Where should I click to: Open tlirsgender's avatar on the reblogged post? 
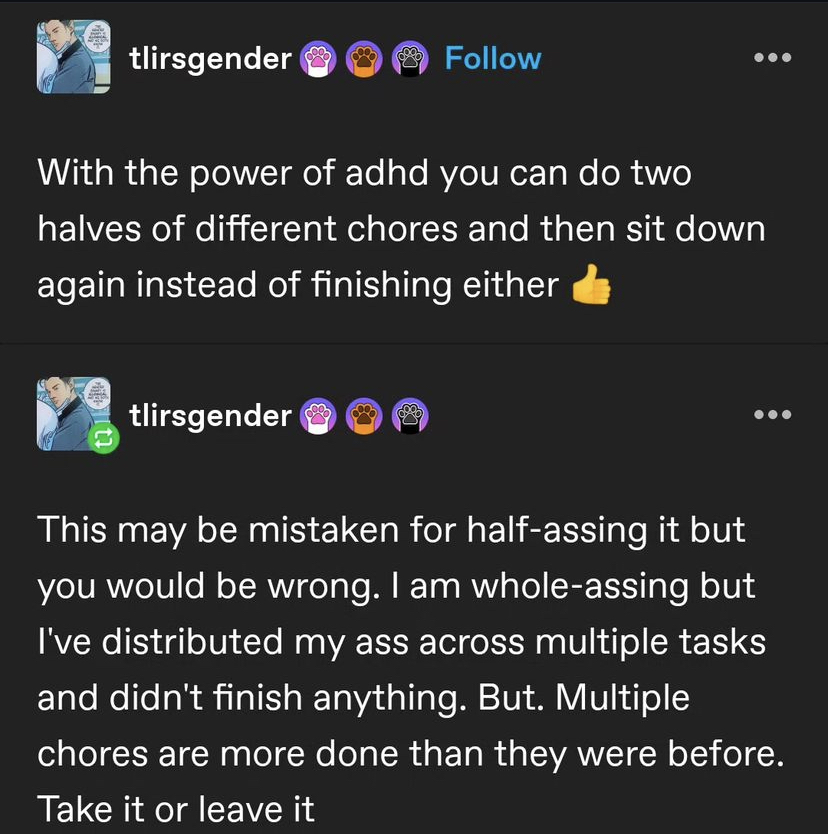[x=73, y=413]
